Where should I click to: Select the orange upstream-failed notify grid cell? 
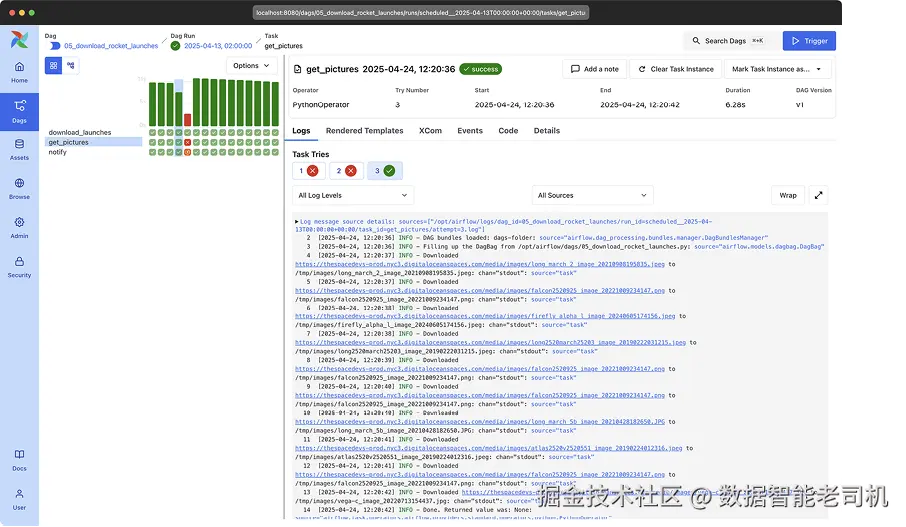pyautogui.click(x=188, y=152)
